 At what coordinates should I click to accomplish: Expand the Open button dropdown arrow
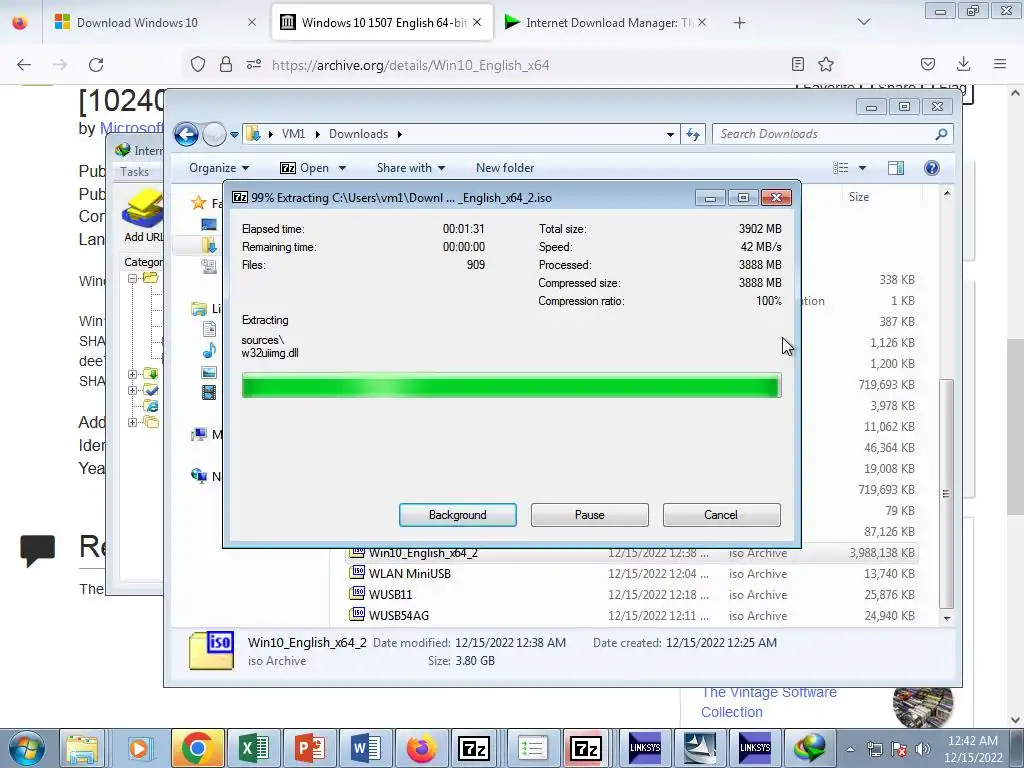click(342, 168)
